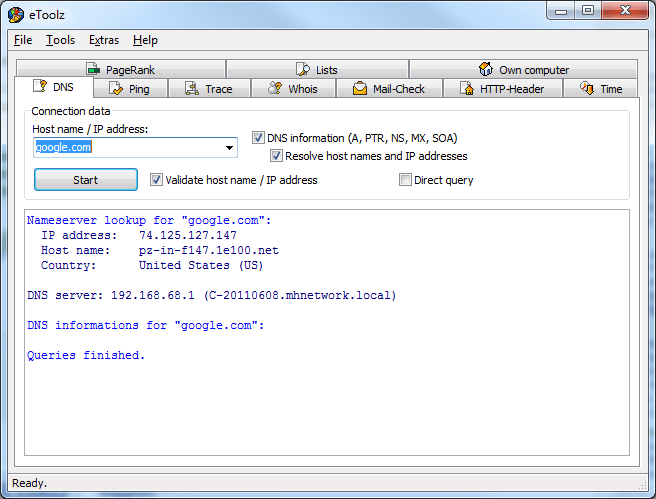This screenshot has height=499, width=656.
Task: Open the Tools menu
Action: pos(60,40)
